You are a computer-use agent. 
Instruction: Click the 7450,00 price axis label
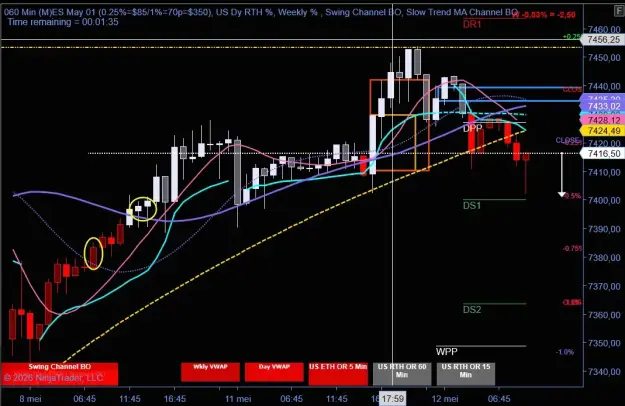tap(603, 58)
